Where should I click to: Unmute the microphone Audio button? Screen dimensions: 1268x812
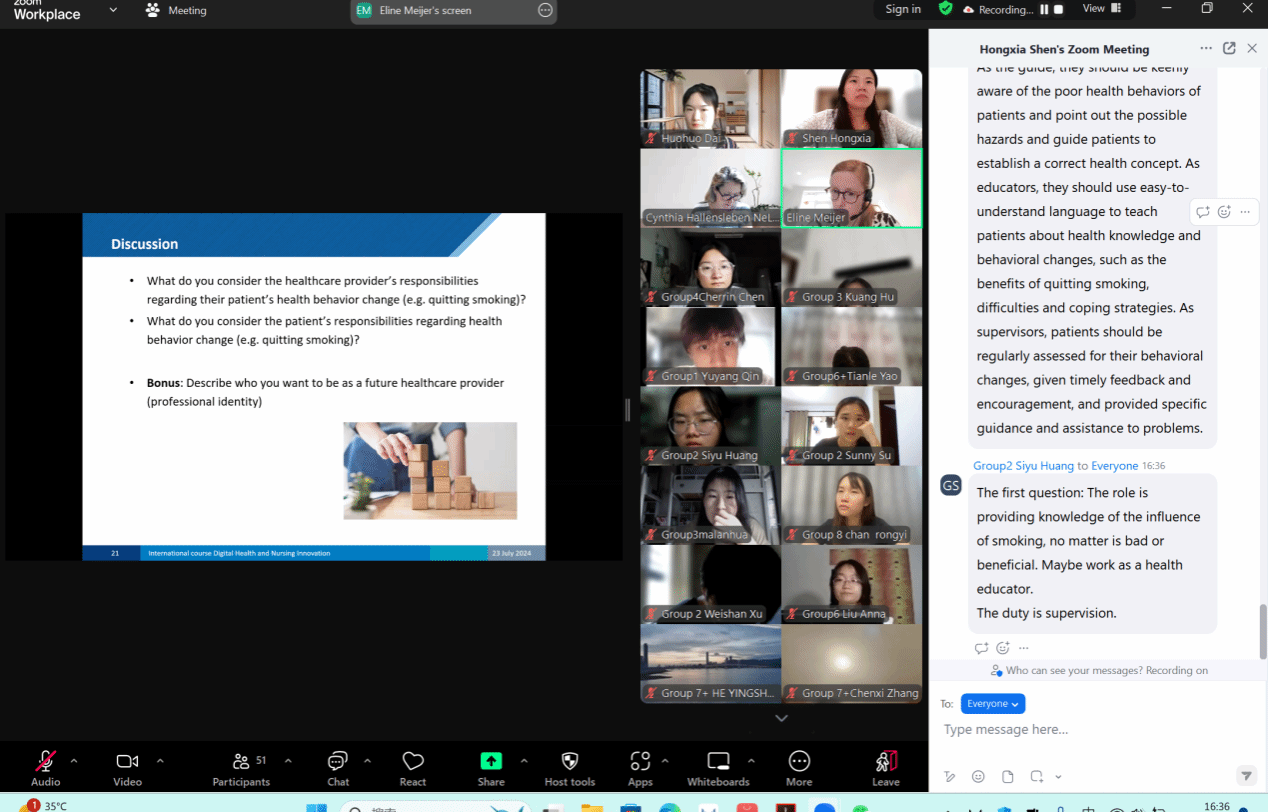click(45, 762)
